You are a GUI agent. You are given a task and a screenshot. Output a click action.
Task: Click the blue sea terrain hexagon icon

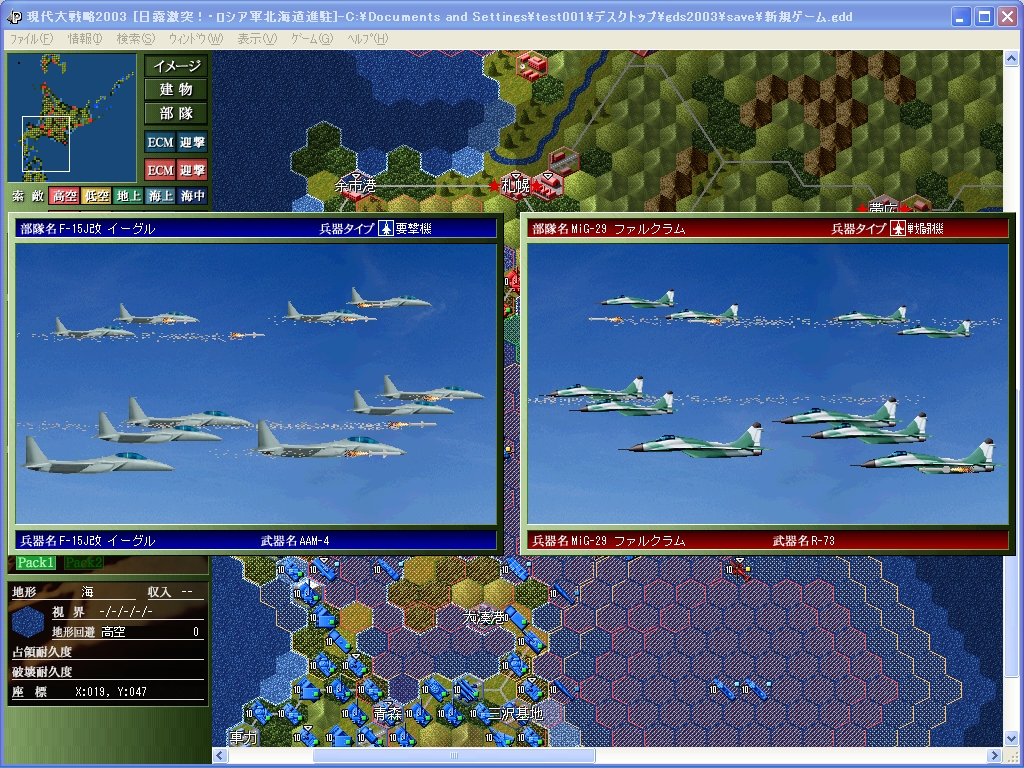pos(30,622)
